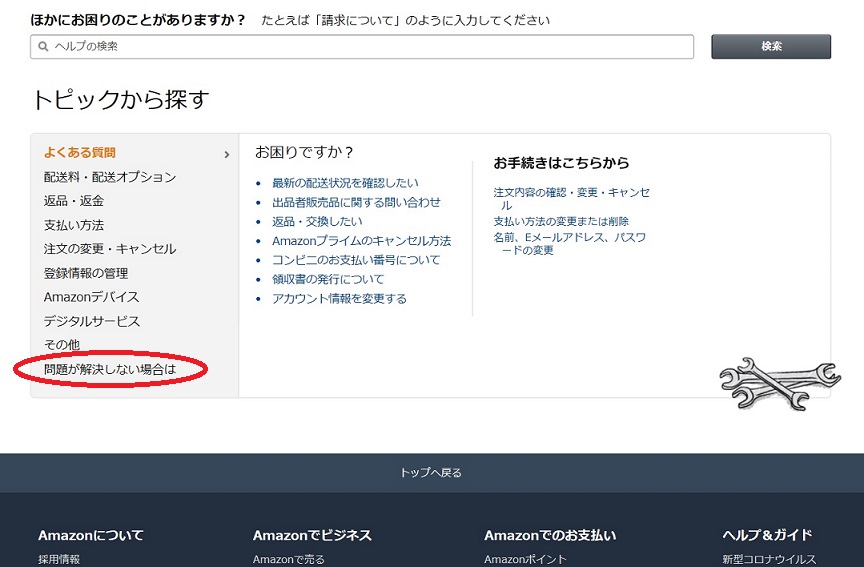This screenshot has width=864, height=567.
Task: Open Amazonで売る footer link
Action: [289, 559]
